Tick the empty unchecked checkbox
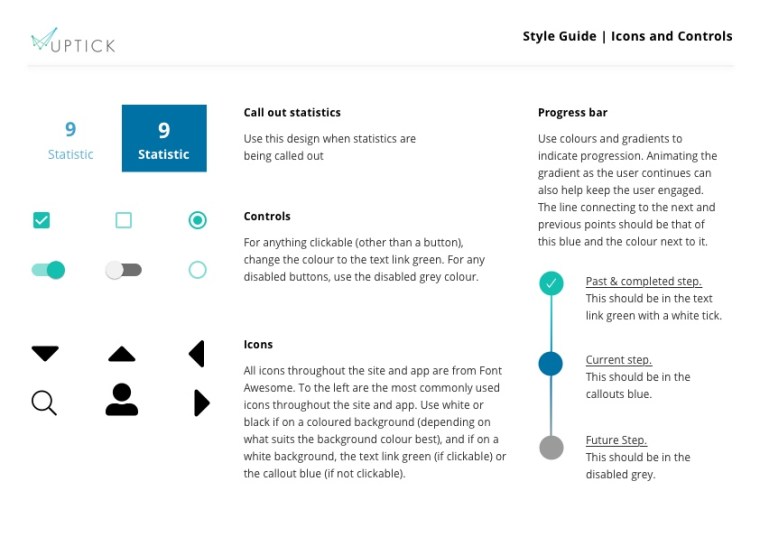Viewport: 760px width, 537px height. tap(123, 220)
